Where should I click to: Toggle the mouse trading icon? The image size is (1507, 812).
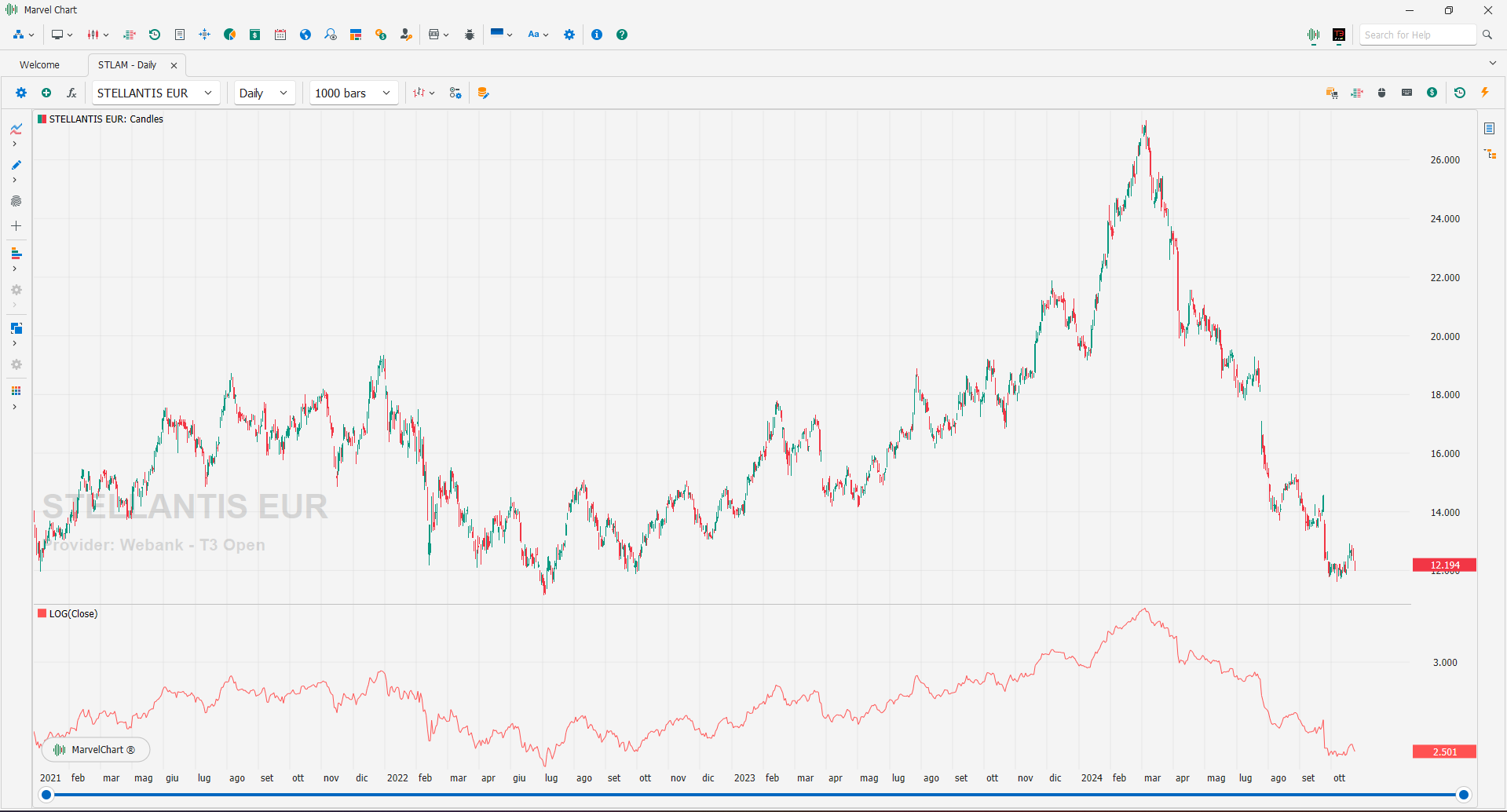click(x=1382, y=93)
